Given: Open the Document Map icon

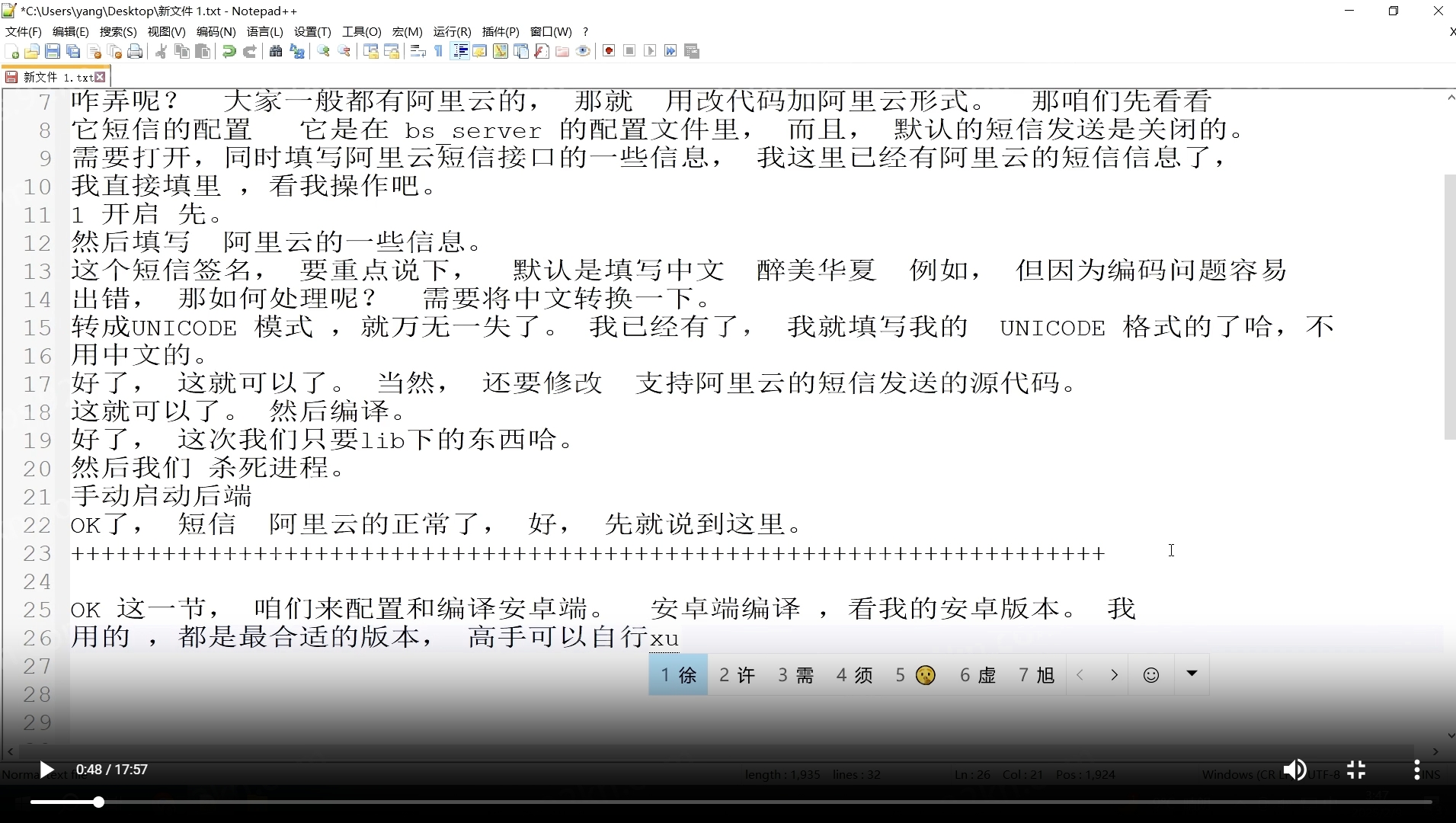Looking at the screenshot, I should point(501,51).
